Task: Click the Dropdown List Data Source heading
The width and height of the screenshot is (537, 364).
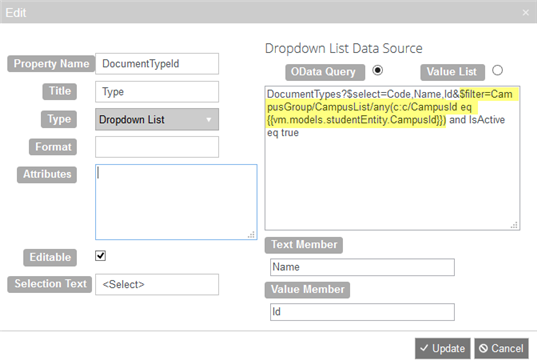Action: [344, 49]
